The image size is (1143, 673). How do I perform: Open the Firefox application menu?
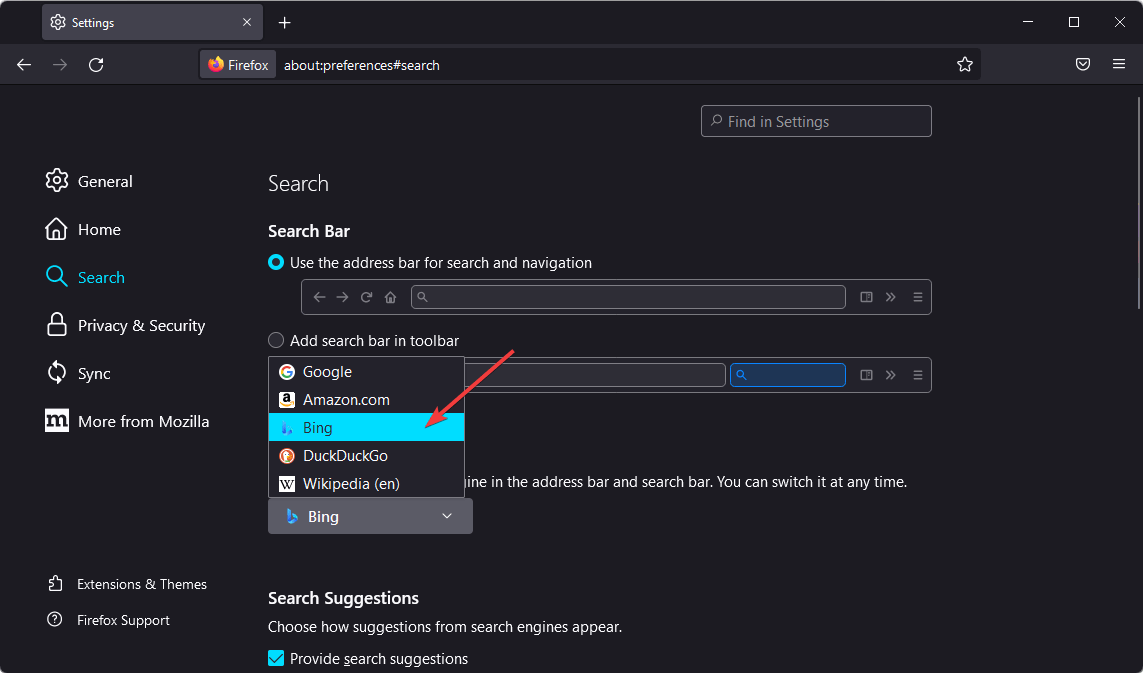1119,64
